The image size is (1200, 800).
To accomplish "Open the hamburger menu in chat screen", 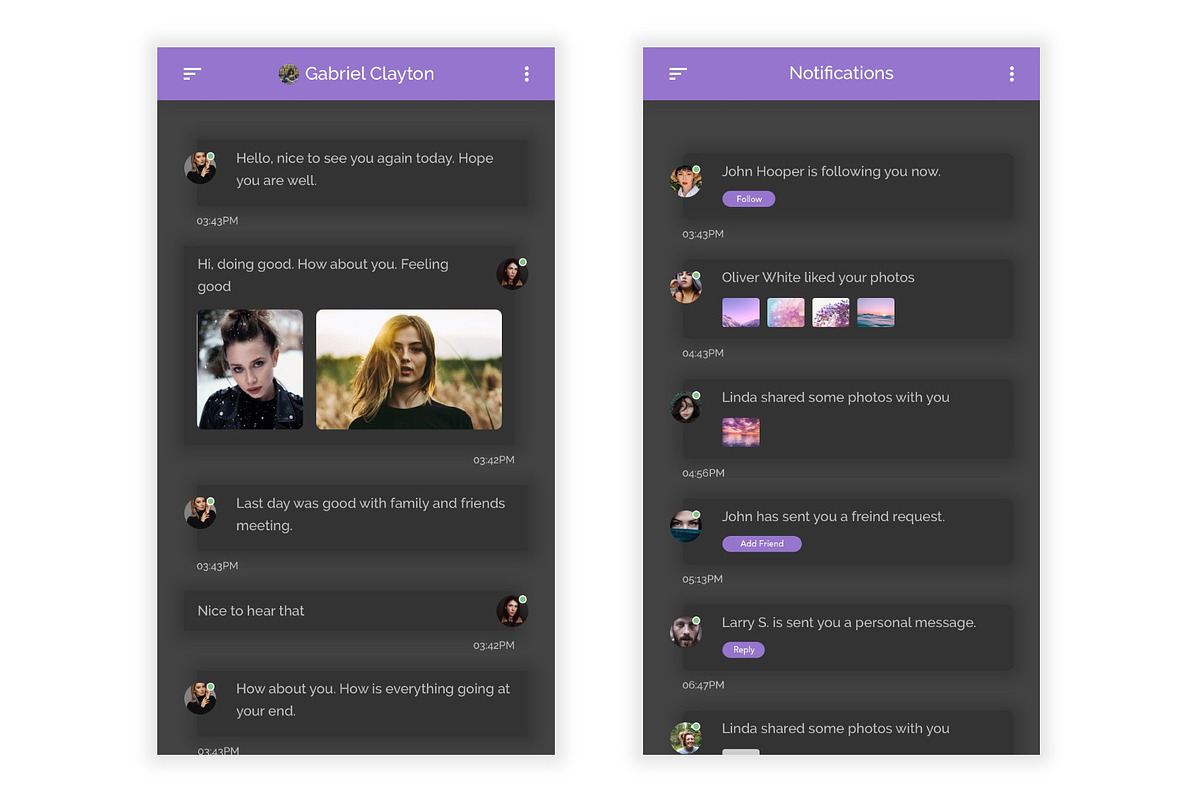I will point(192,73).
